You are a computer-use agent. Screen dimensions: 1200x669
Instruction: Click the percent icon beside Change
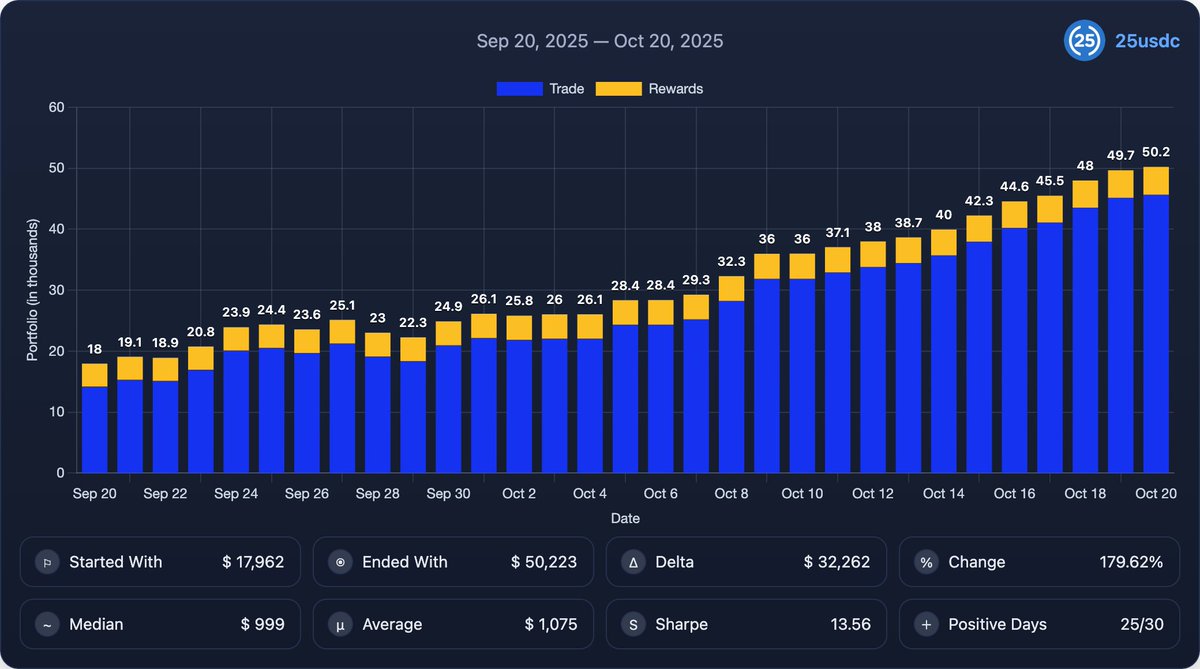[x=926, y=562]
